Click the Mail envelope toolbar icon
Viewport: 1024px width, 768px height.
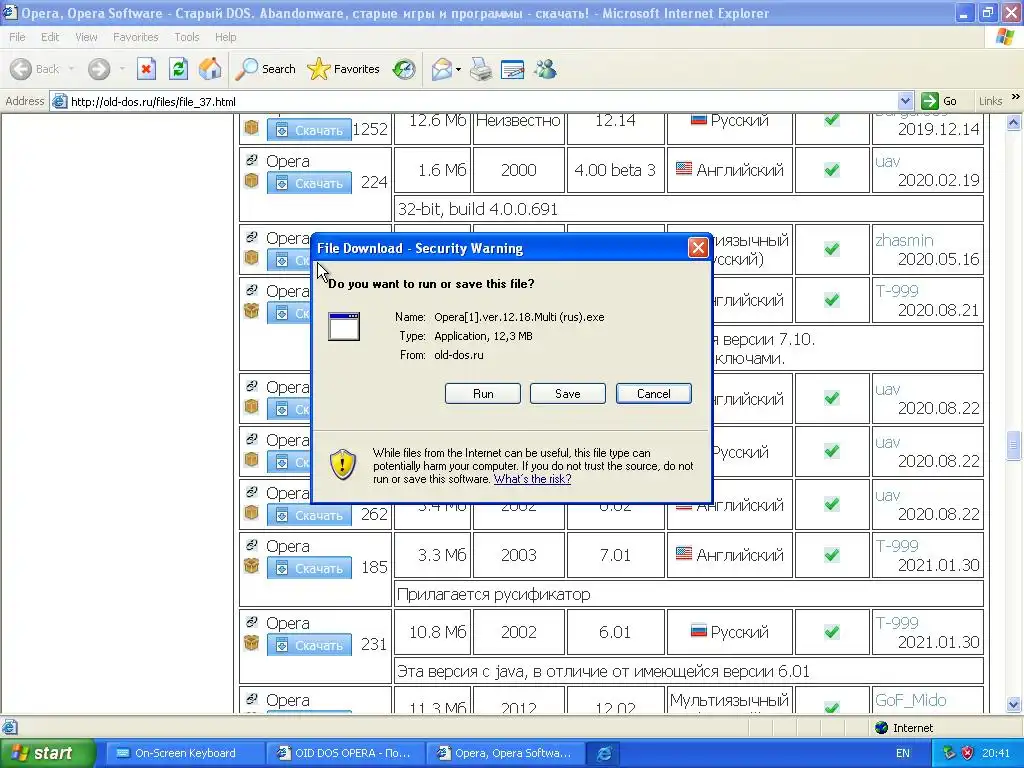point(442,69)
